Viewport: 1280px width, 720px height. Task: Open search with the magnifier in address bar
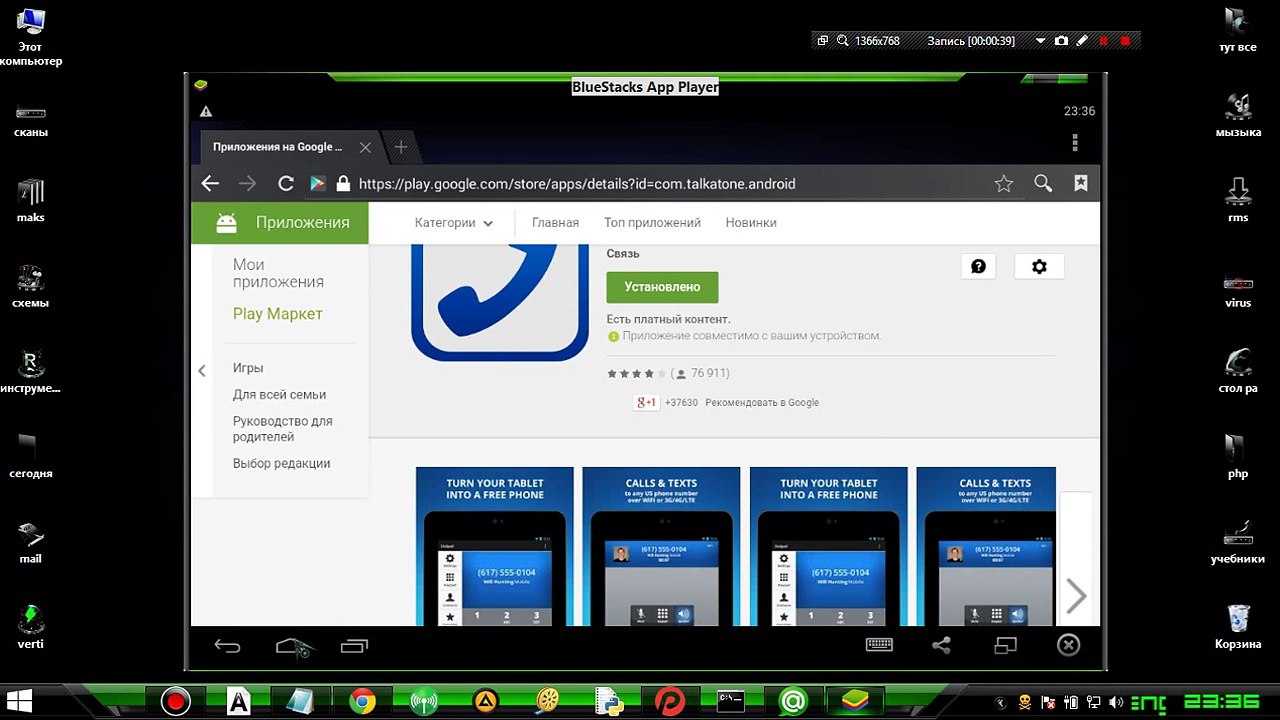1043,183
